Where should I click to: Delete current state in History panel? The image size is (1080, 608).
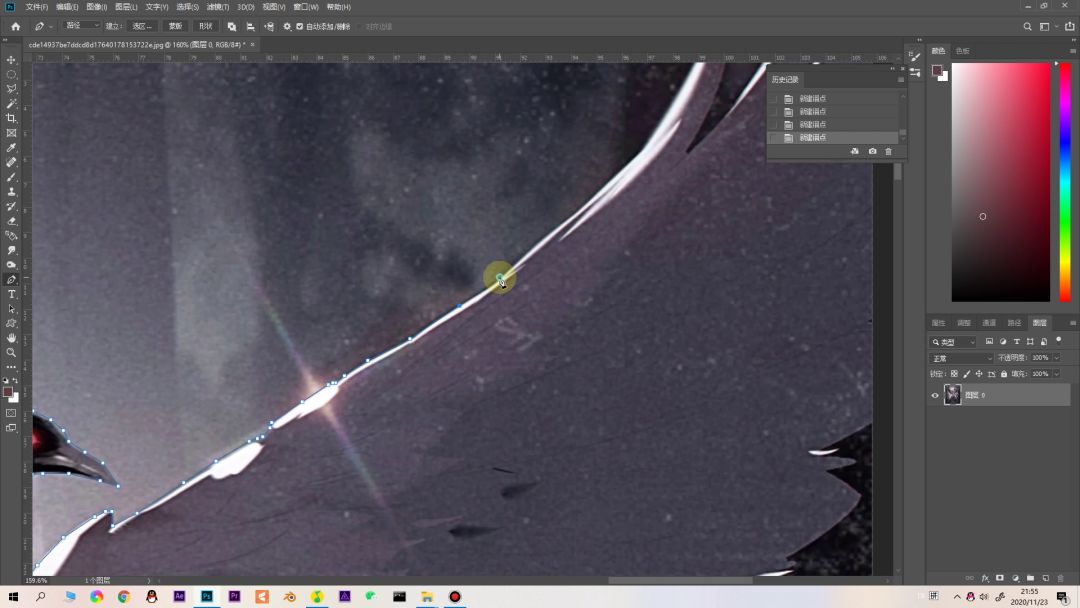(888, 151)
